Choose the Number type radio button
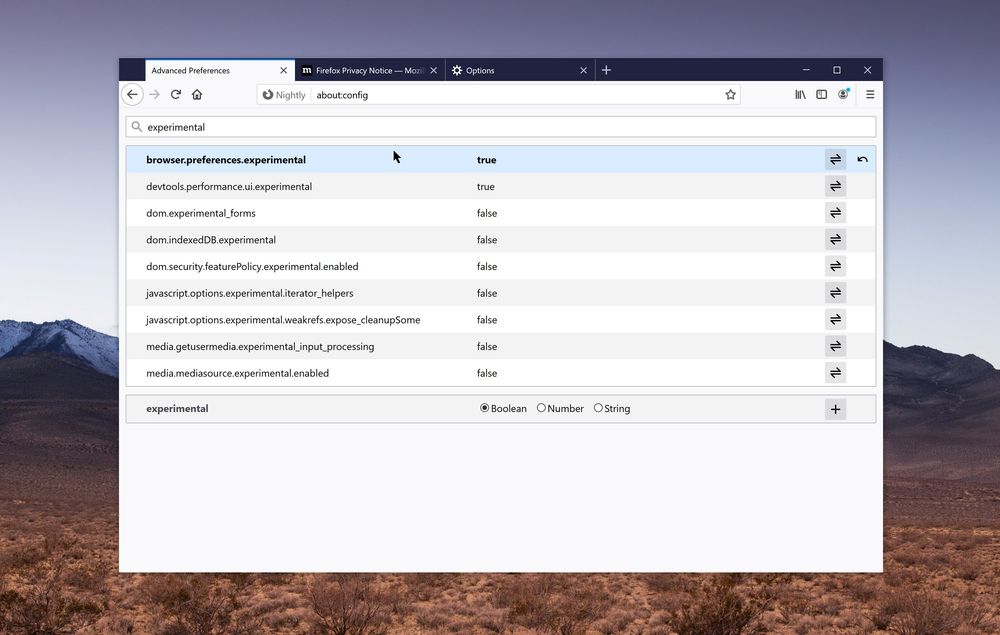 541,408
